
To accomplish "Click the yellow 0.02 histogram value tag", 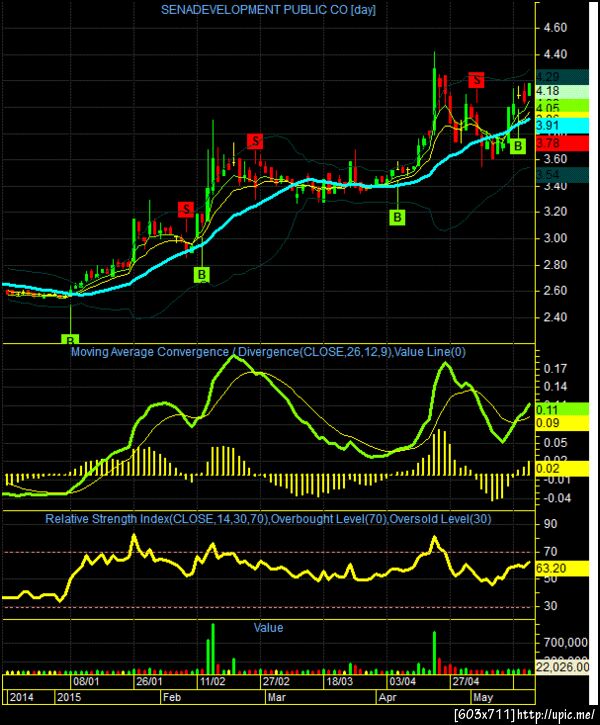I will click(562, 469).
